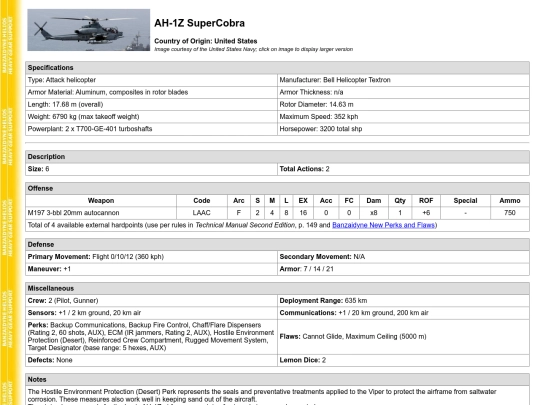Click Manufacturer: Bell Helicopter Textron cell
Image resolution: width=540 pixels, height=405 pixels.
click(403, 80)
